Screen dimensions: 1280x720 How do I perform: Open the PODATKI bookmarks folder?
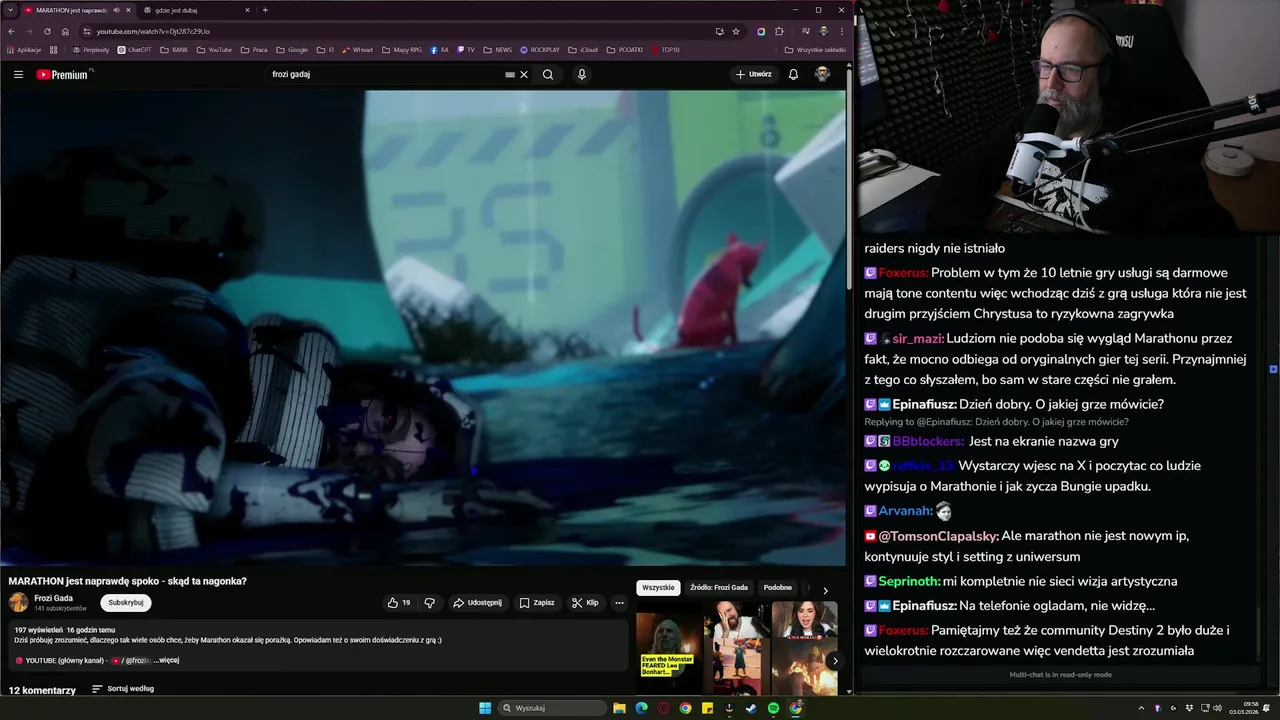point(625,50)
